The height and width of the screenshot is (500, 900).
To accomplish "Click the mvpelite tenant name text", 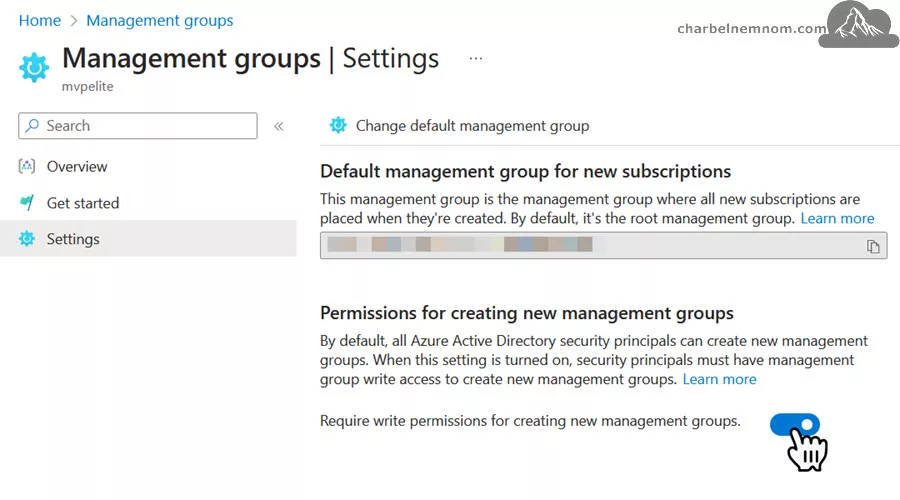I will pyautogui.click(x=88, y=87).
